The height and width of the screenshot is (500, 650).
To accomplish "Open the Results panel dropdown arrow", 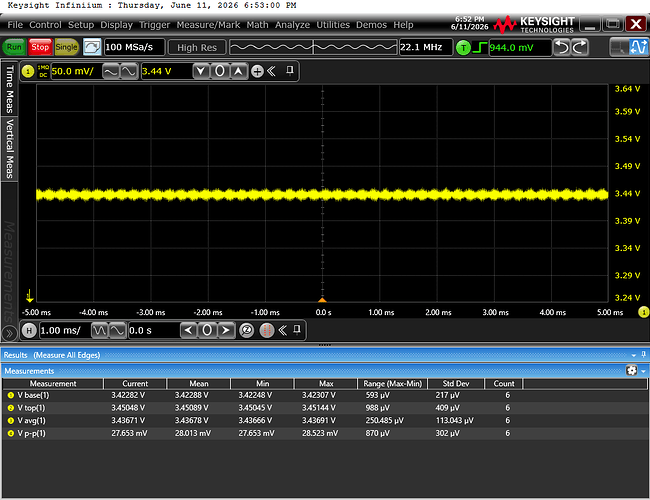I will coord(633,355).
